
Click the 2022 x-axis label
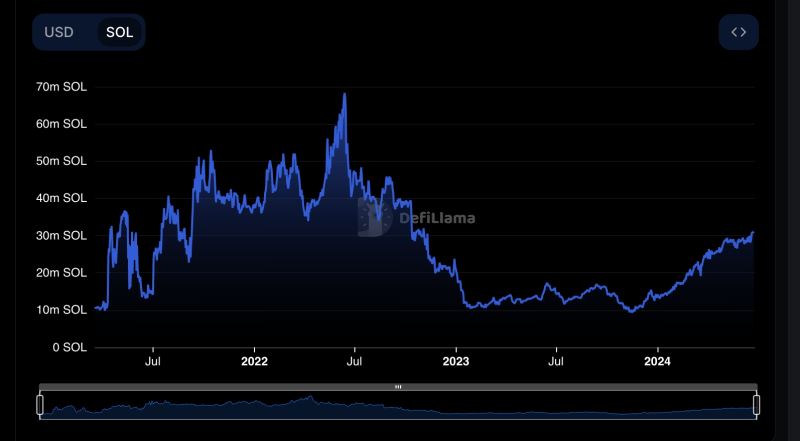255,361
